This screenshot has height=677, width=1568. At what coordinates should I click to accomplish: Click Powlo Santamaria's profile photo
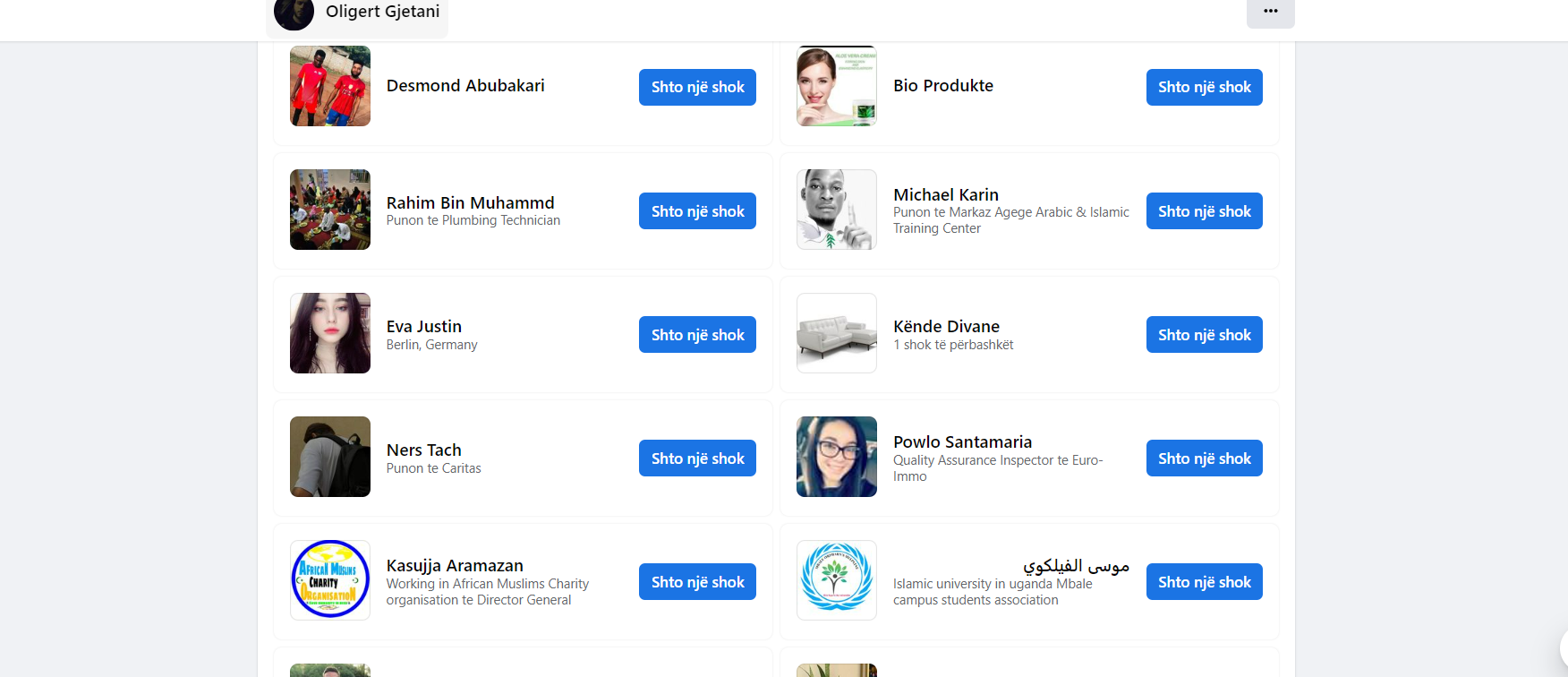[837, 457]
